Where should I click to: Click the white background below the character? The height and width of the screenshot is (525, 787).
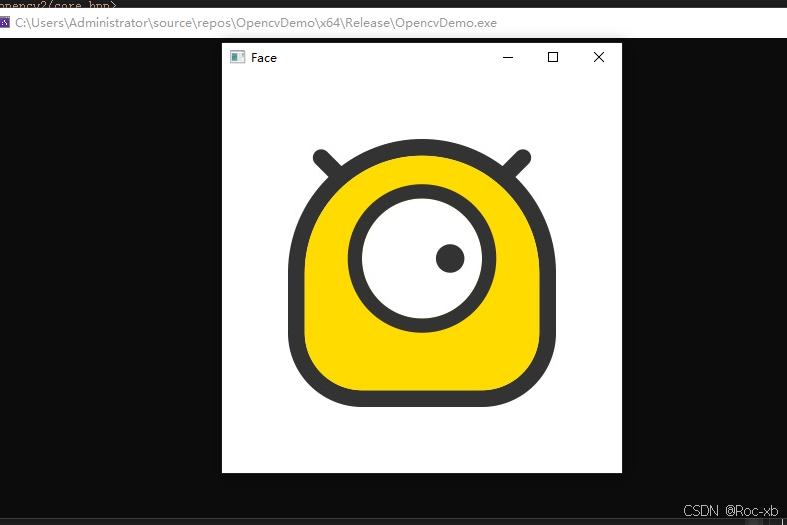(422, 440)
